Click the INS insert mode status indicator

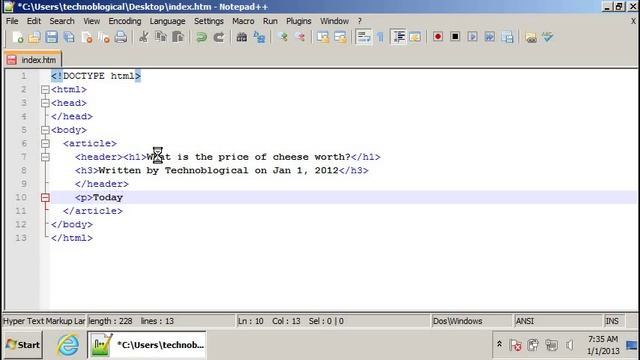point(612,321)
